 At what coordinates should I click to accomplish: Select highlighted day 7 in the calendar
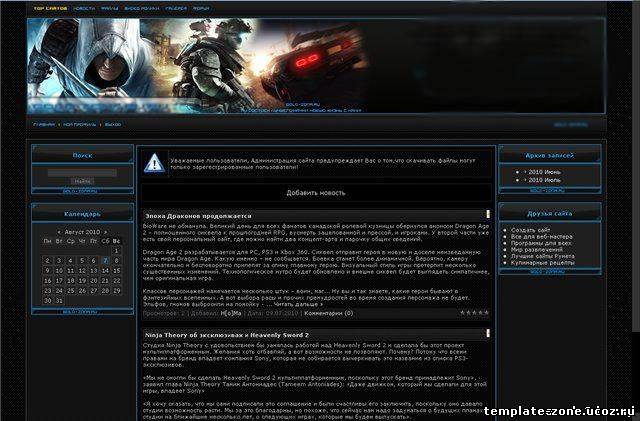[x=105, y=261]
